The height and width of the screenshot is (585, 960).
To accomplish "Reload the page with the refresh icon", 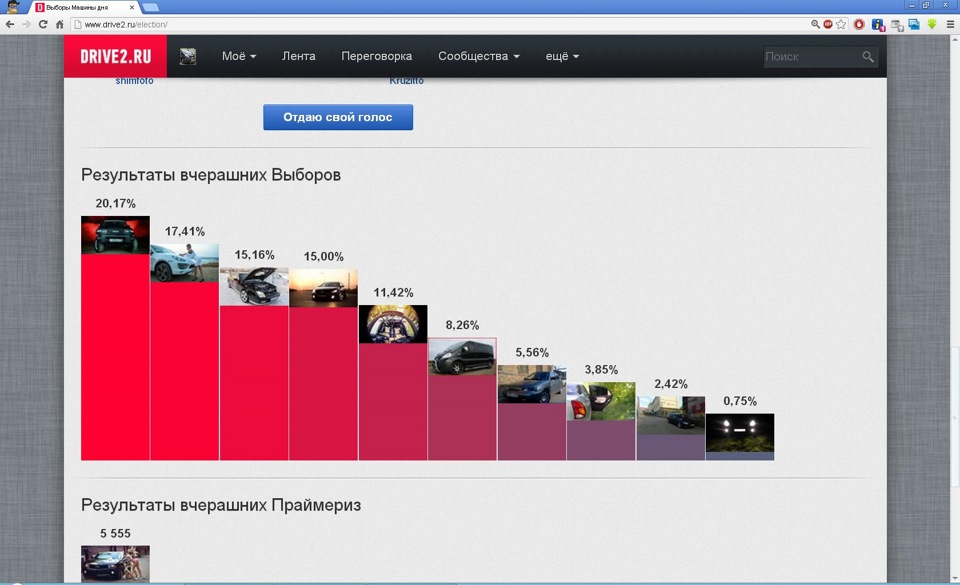I will click(43, 24).
